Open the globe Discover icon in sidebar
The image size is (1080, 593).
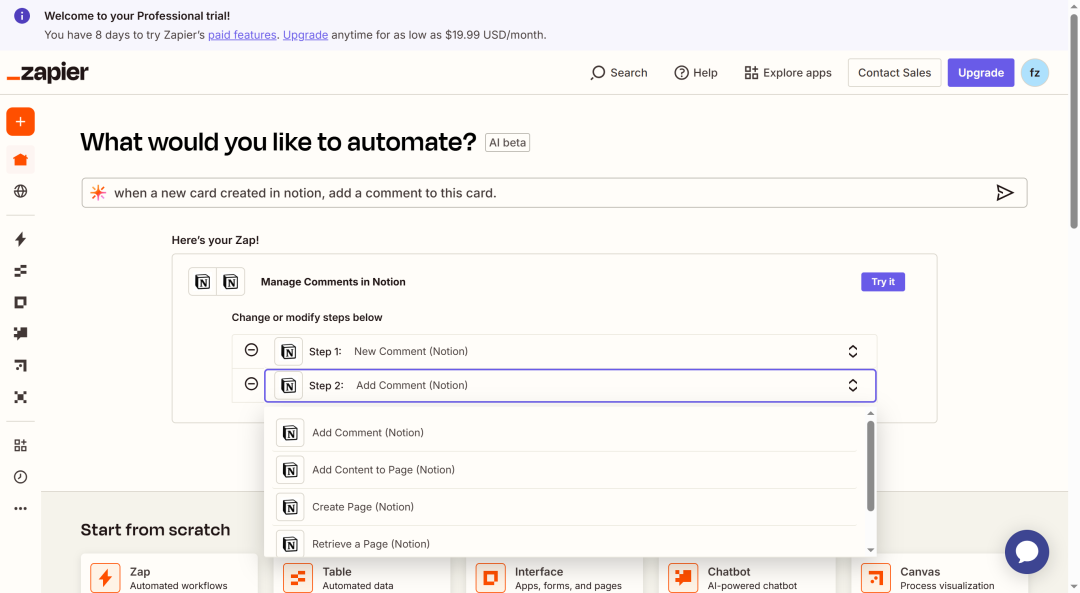tap(21, 191)
